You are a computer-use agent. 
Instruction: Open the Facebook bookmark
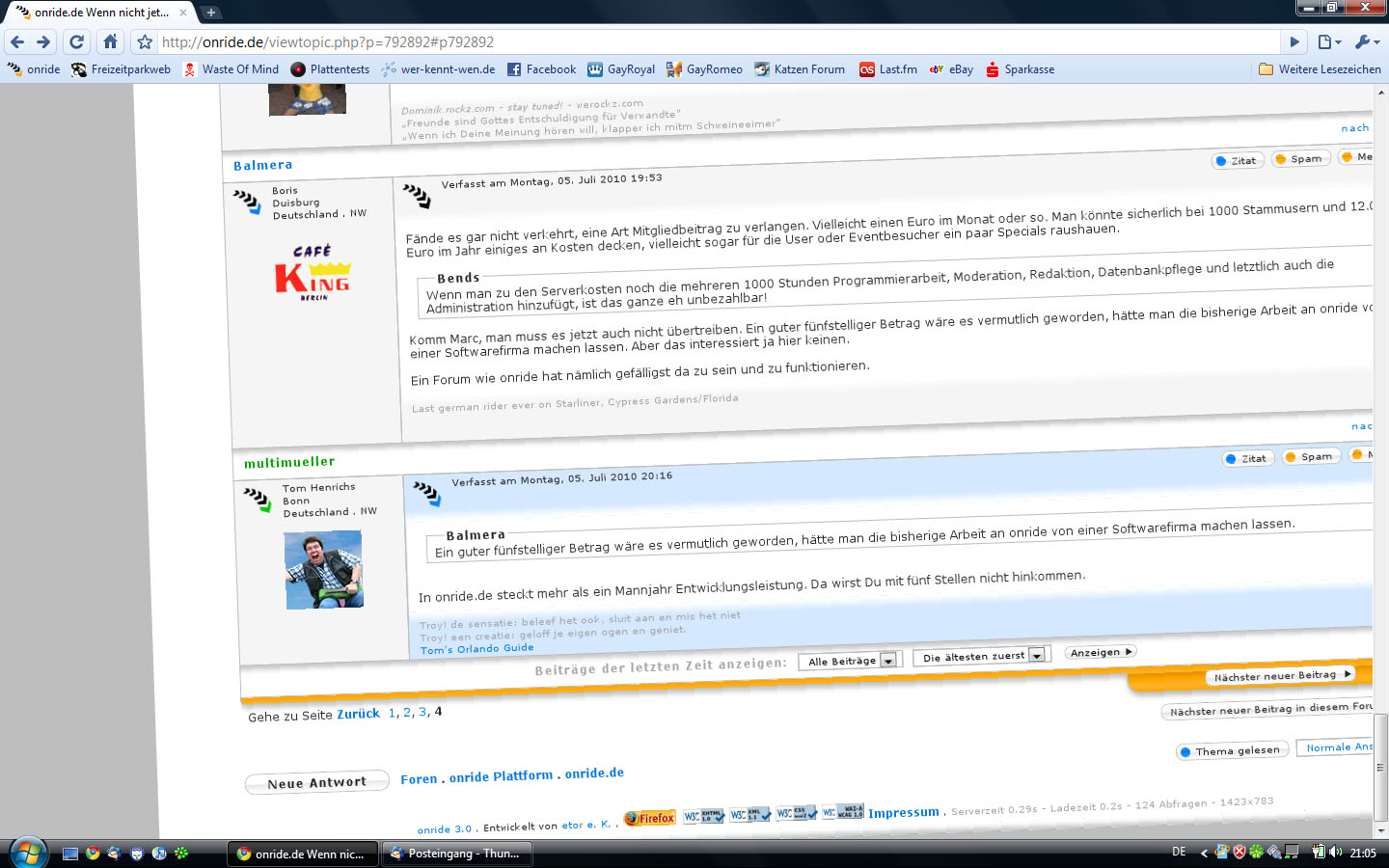541,69
